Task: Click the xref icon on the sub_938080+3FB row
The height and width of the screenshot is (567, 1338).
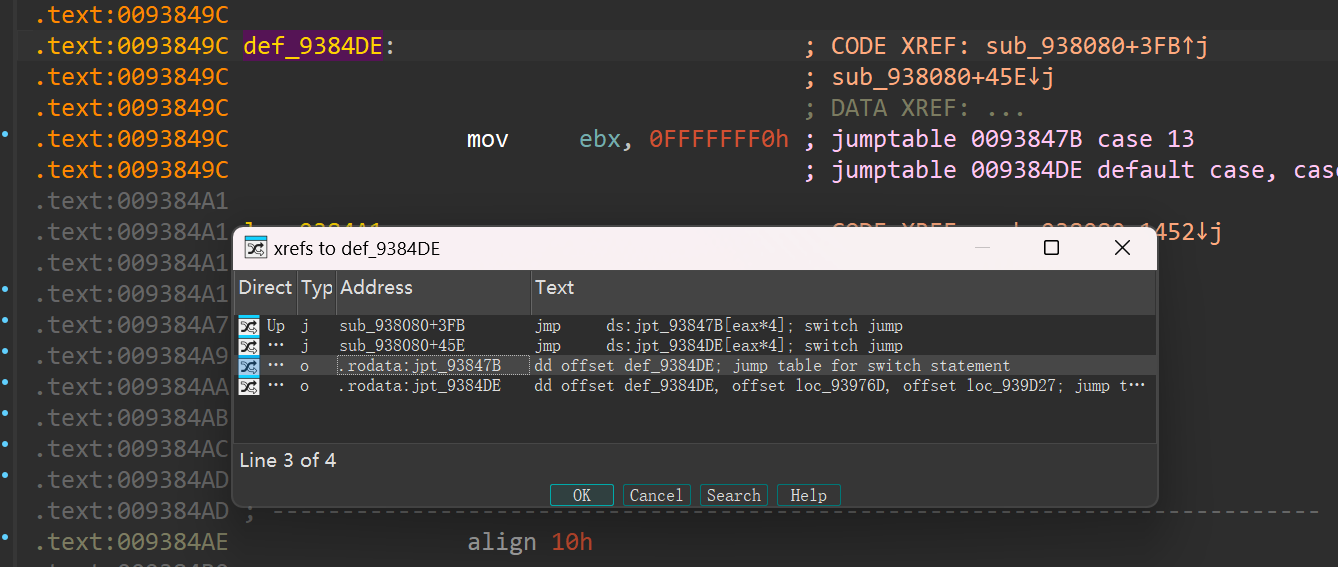Action: point(249,326)
